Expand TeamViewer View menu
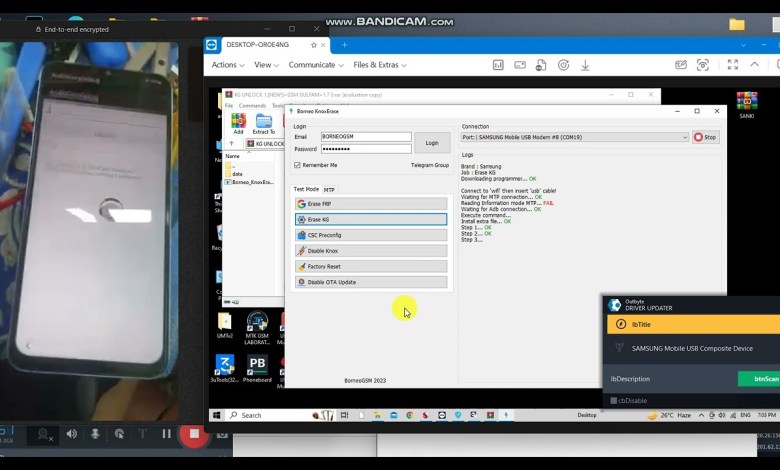This screenshot has width=780, height=470. click(x=266, y=65)
